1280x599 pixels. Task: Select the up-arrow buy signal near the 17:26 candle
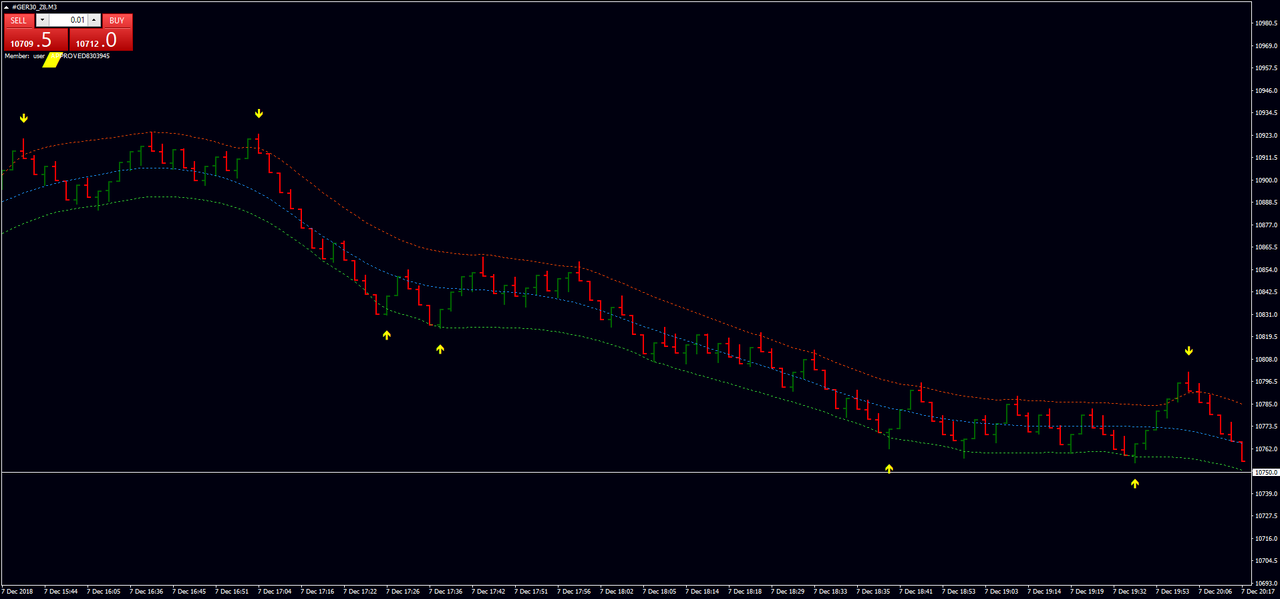coord(386,336)
